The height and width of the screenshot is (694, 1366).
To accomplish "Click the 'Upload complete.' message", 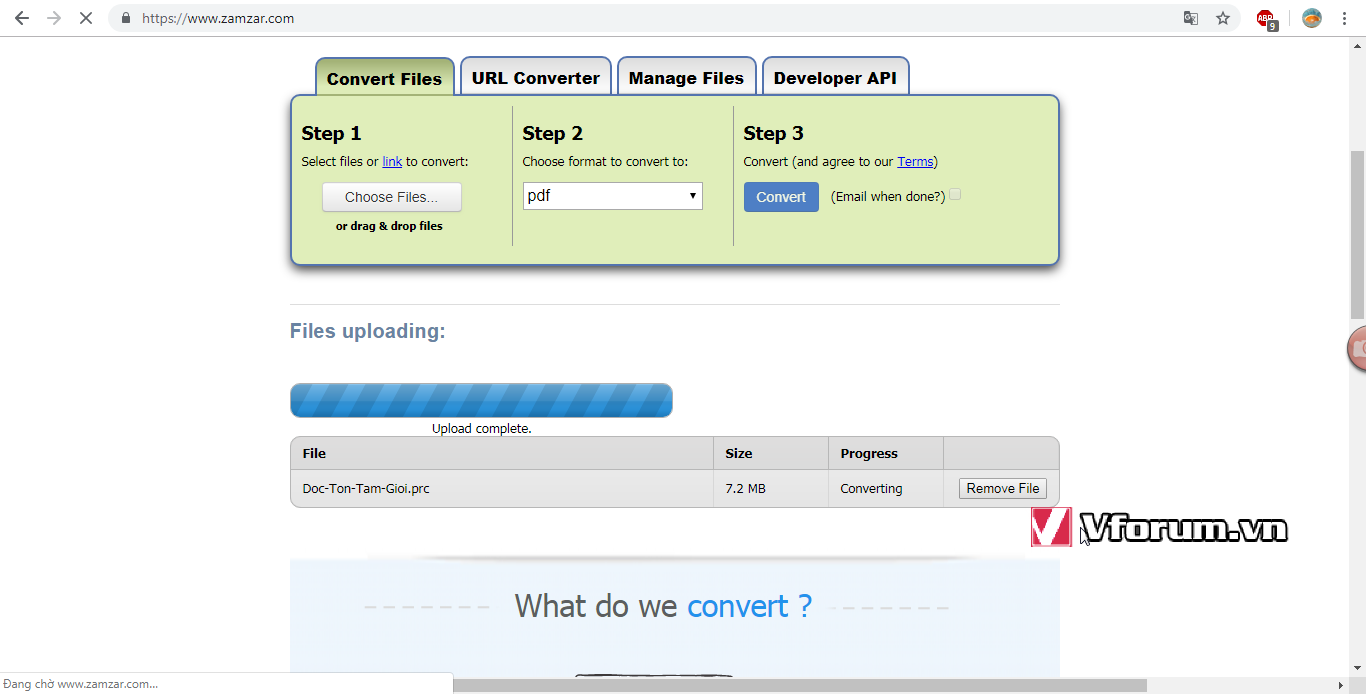I will click(x=481, y=428).
